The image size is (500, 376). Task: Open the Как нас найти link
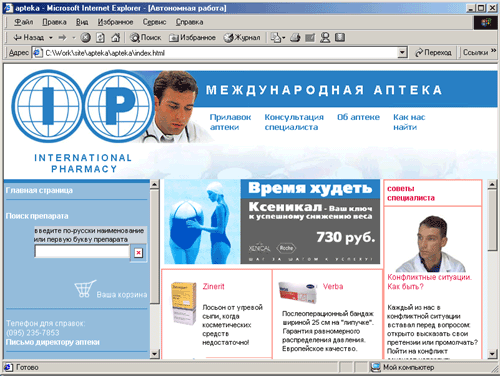click(409, 122)
